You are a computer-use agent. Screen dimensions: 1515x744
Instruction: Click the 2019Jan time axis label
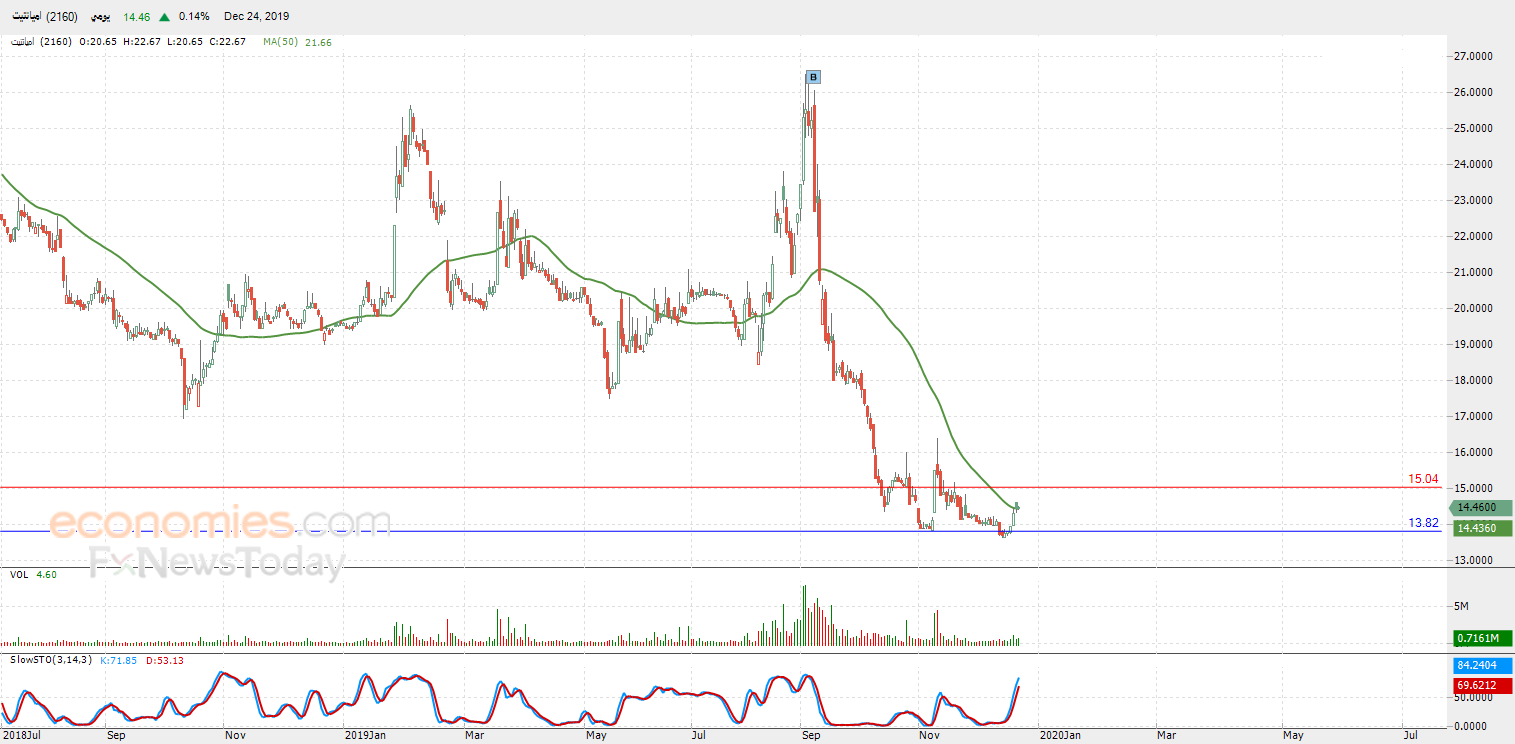tap(365, 736)
